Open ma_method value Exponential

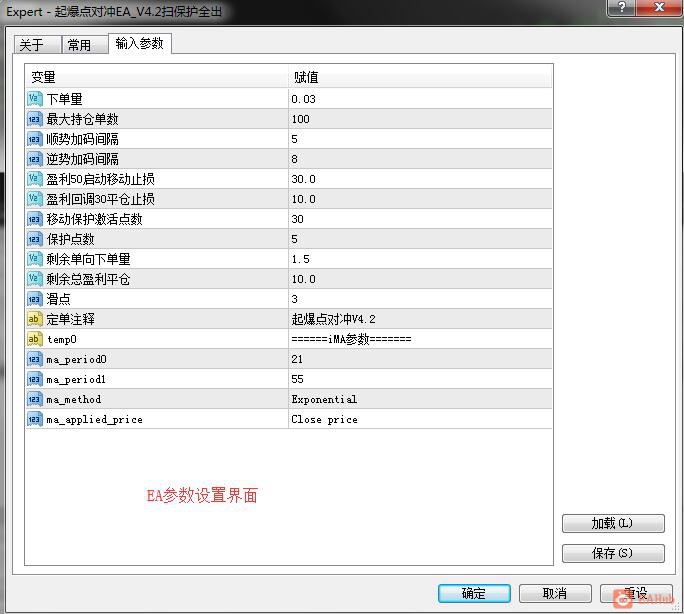click(x=420, y=399)
